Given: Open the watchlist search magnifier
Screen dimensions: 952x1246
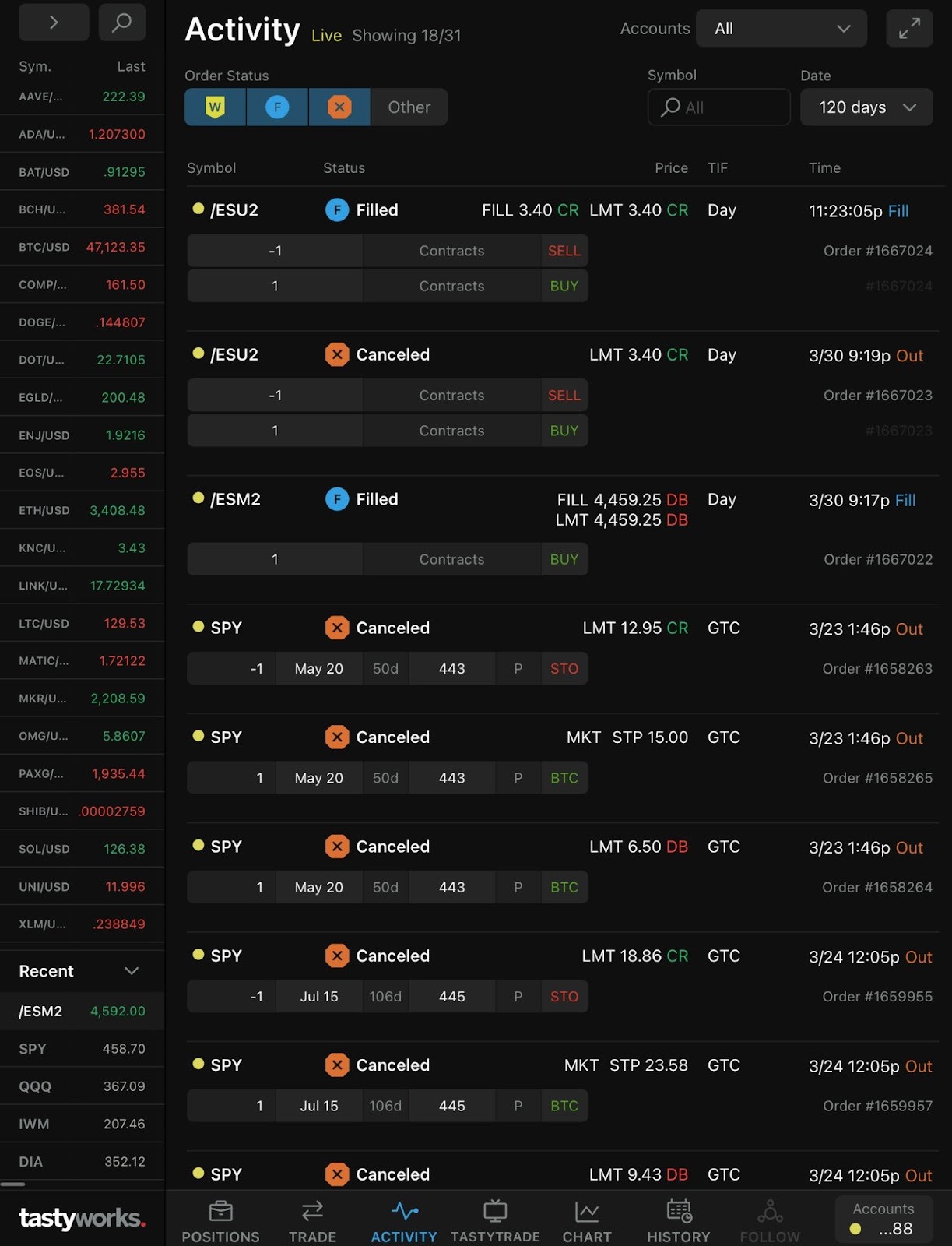Looking at the screenshot, I should (121, 23).
